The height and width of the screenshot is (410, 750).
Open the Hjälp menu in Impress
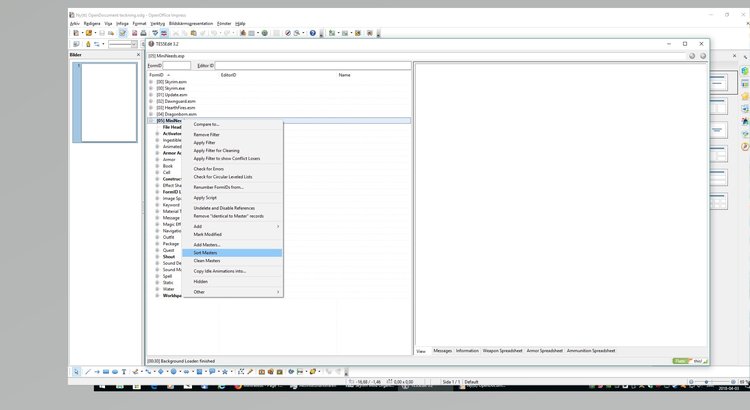[x=240, y=23]
